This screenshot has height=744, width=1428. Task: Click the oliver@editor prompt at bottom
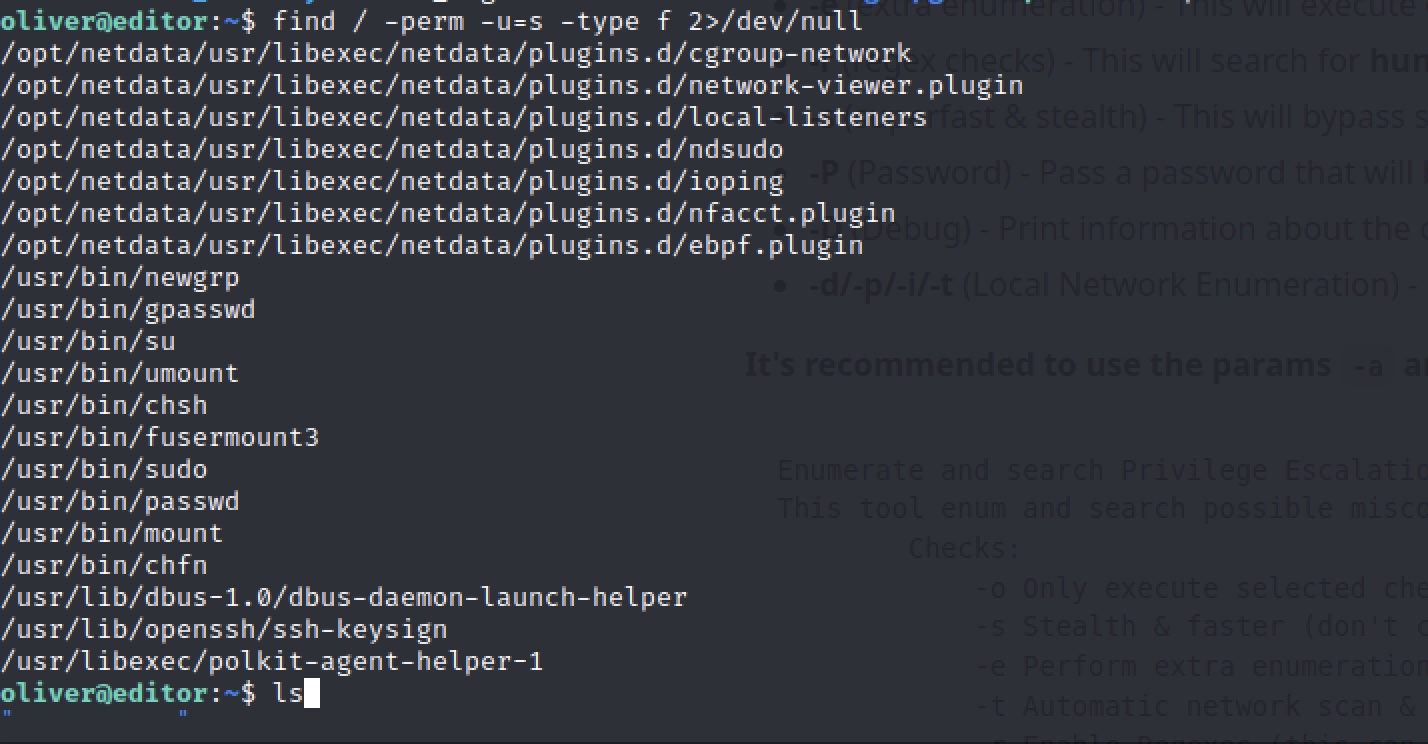104,693
